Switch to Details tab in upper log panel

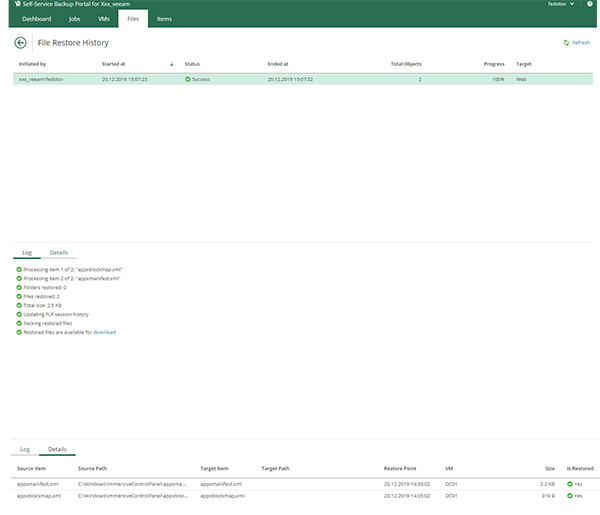(59, 253)
